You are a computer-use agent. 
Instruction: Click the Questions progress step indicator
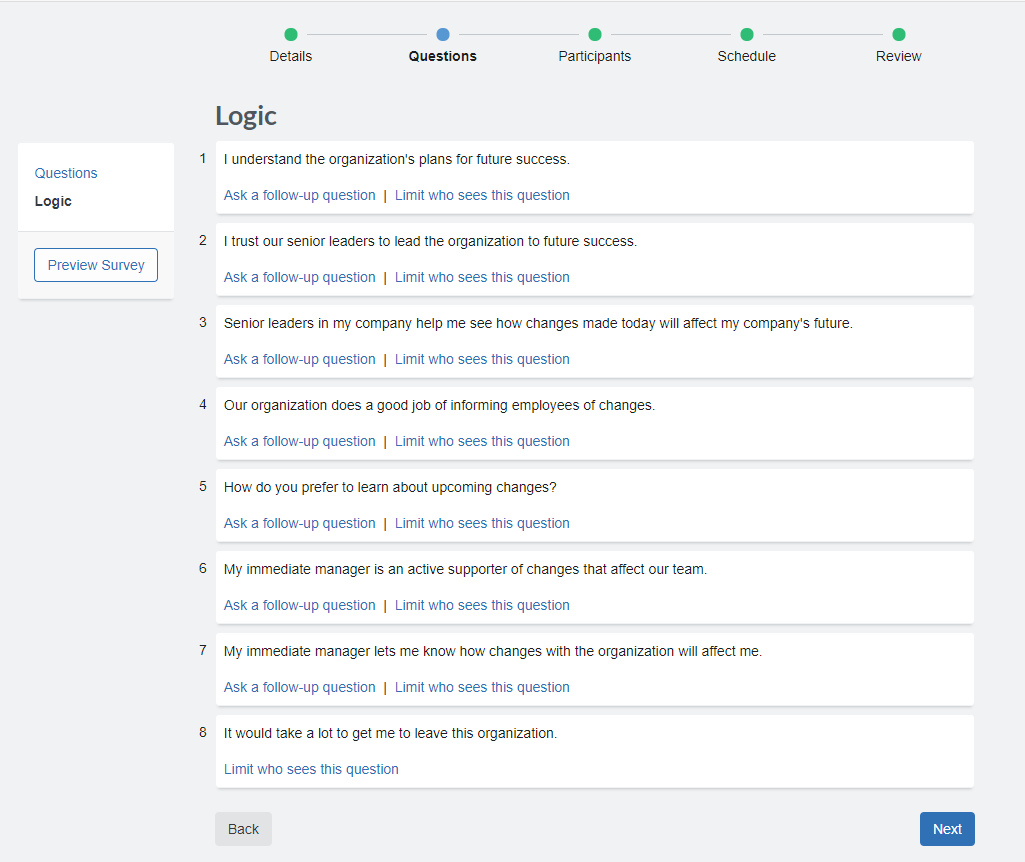click(x=442, y=33)
